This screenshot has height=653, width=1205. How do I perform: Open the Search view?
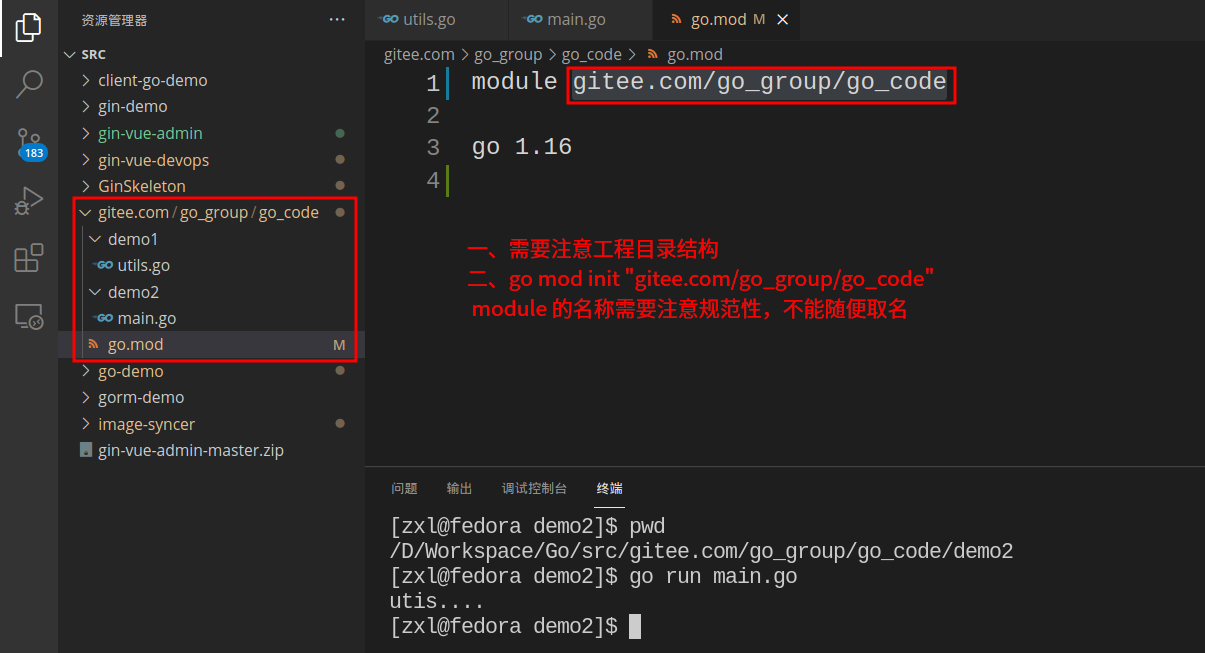pos(27,85)
